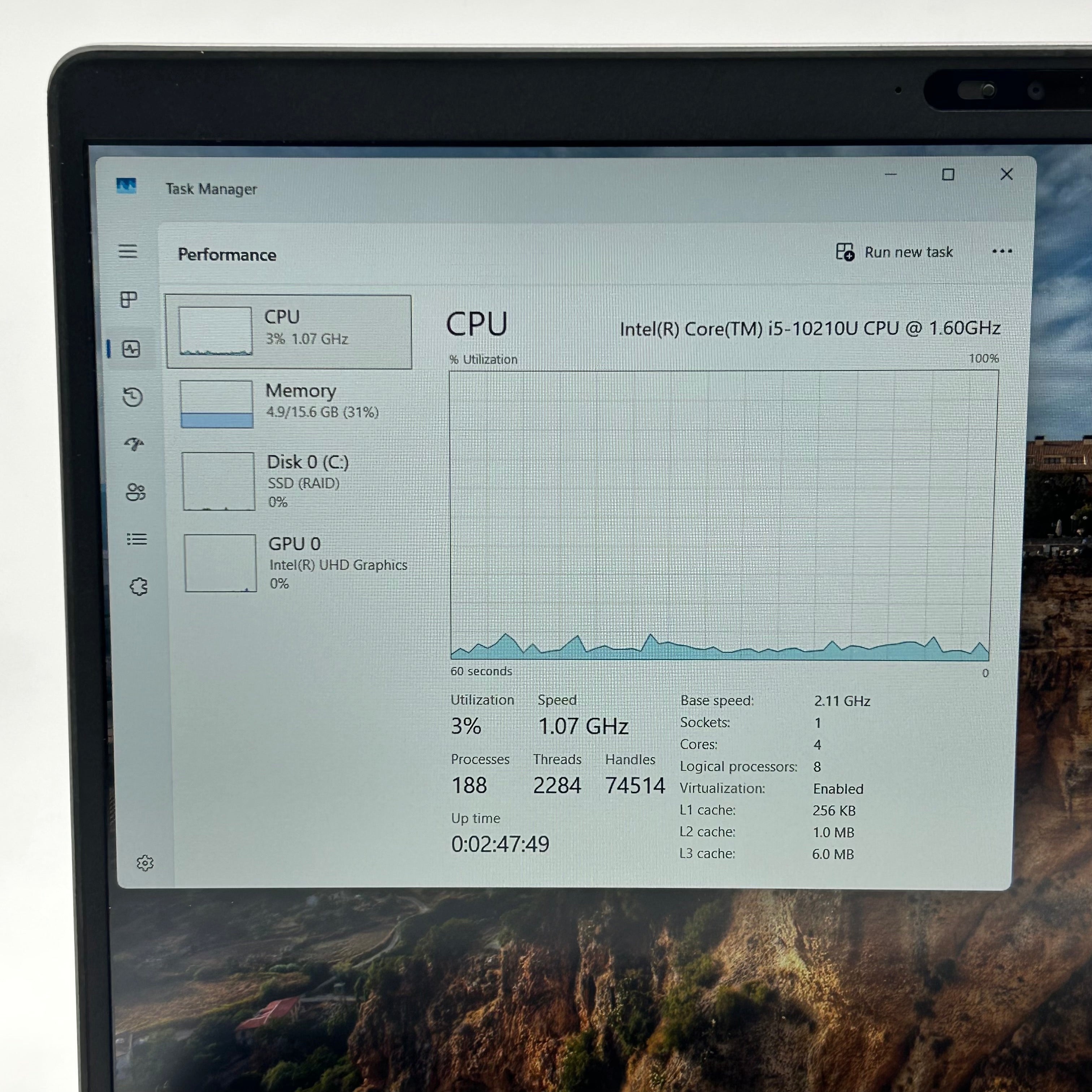Click the Handles count 74514

click(635, 786)
